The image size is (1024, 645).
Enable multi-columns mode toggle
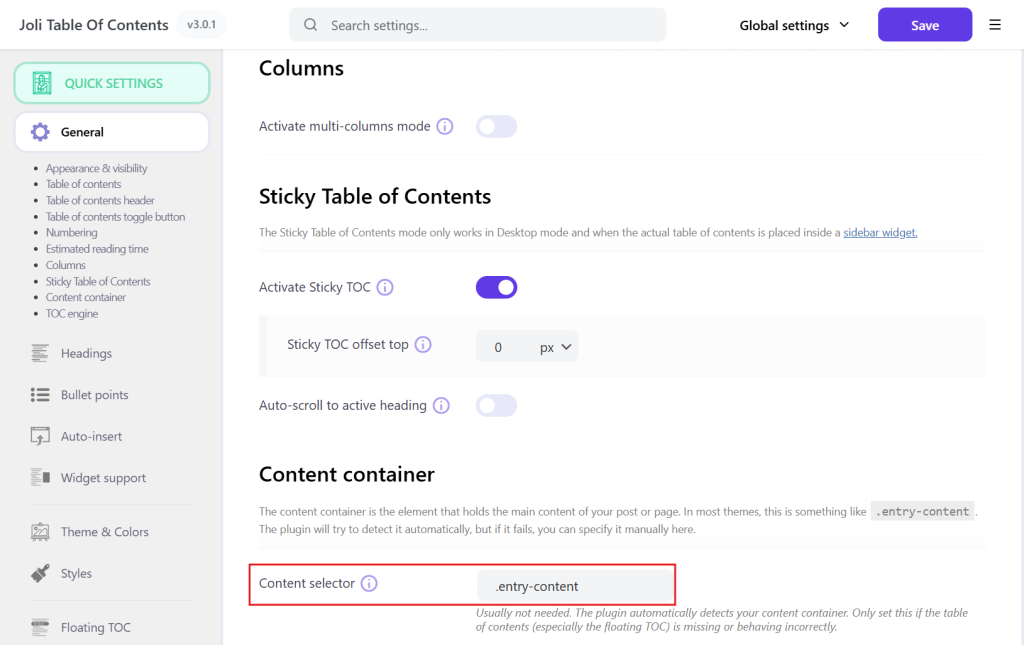[x=496, y=127]
